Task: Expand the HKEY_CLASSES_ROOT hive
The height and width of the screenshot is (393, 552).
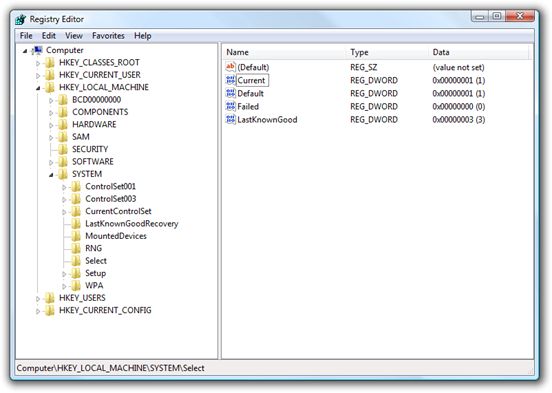Action: pyautogui.click(x=38, y=63)
